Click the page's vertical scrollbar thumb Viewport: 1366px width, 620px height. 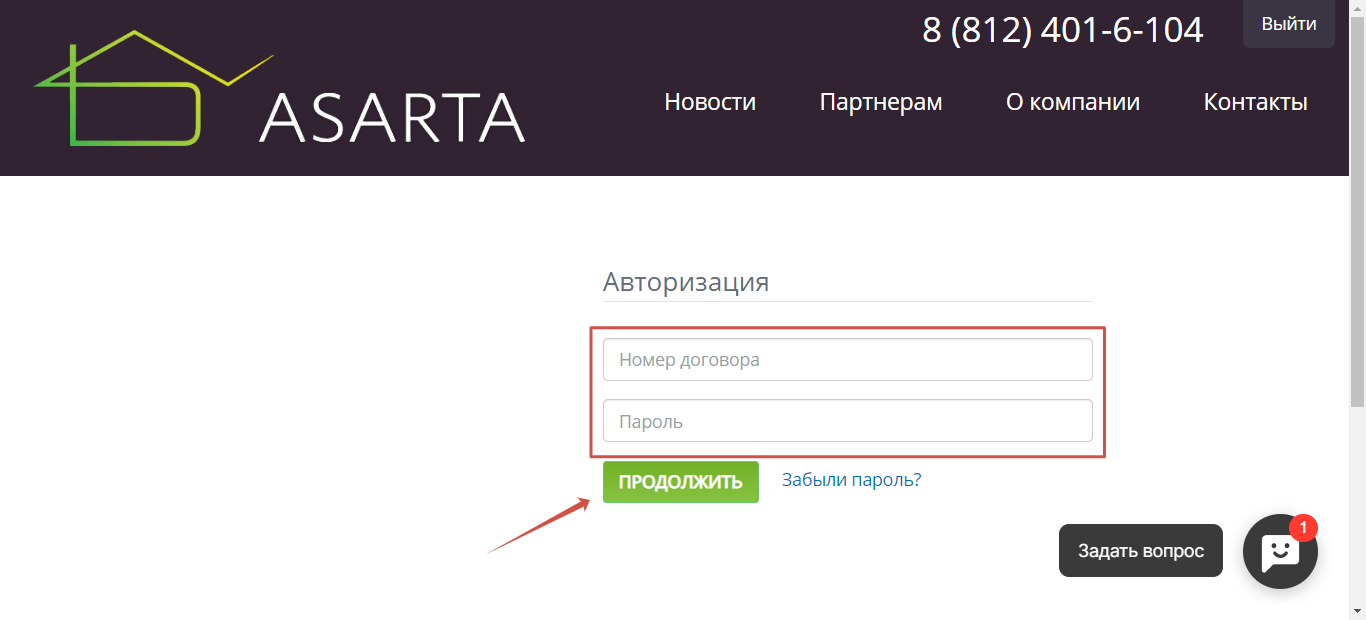pos(1357,210)
